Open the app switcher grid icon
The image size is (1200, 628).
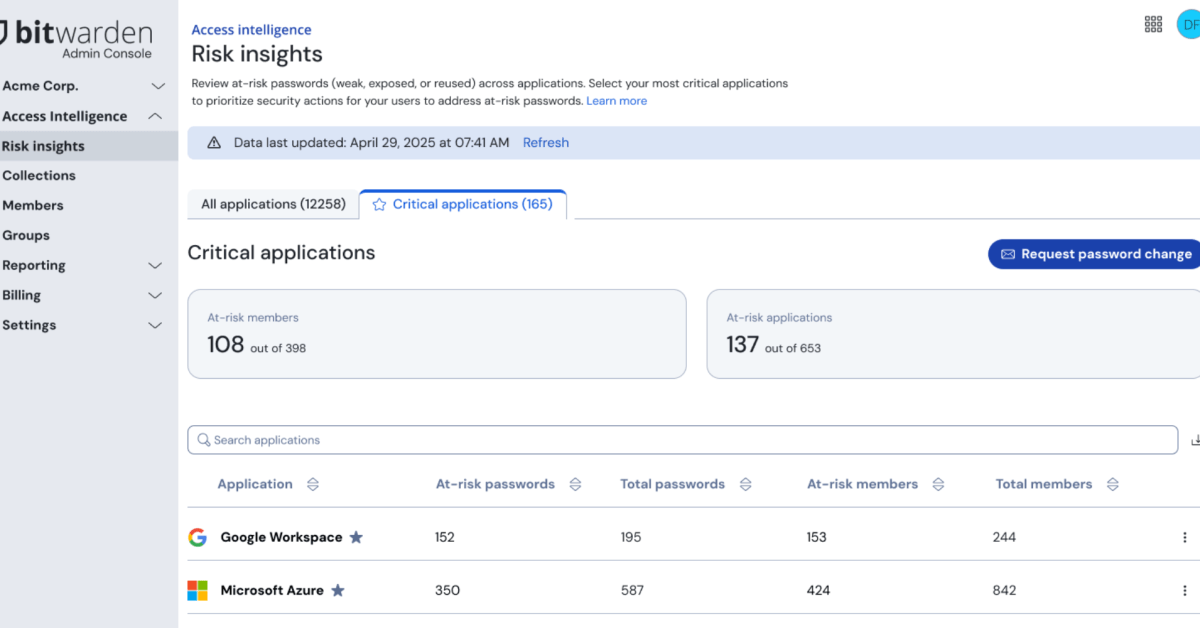[x=1153, y=24]
